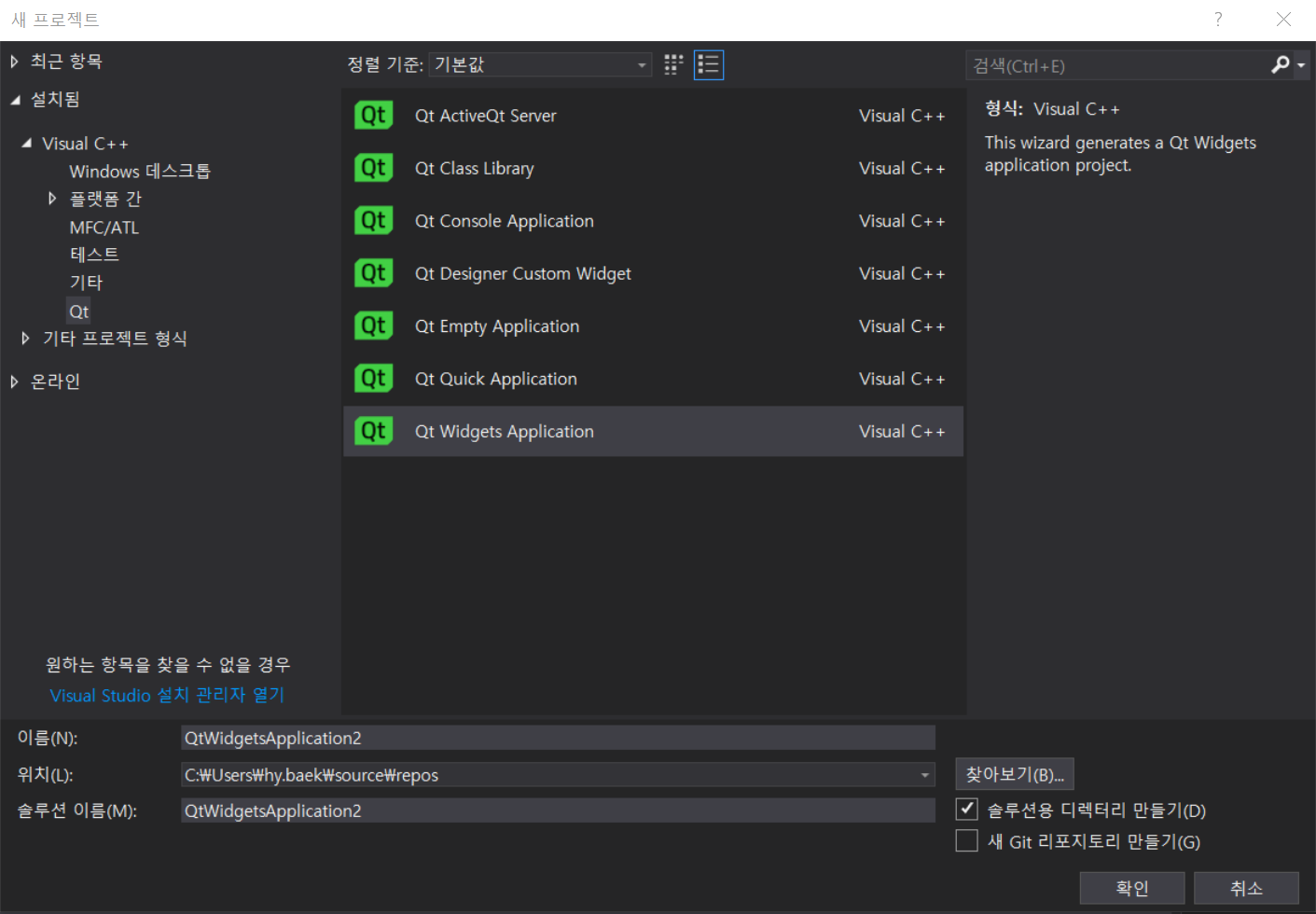The image size is (1316, 914).
Task: Collapse the Visual C++ tree node
Action: coord(26,144)
